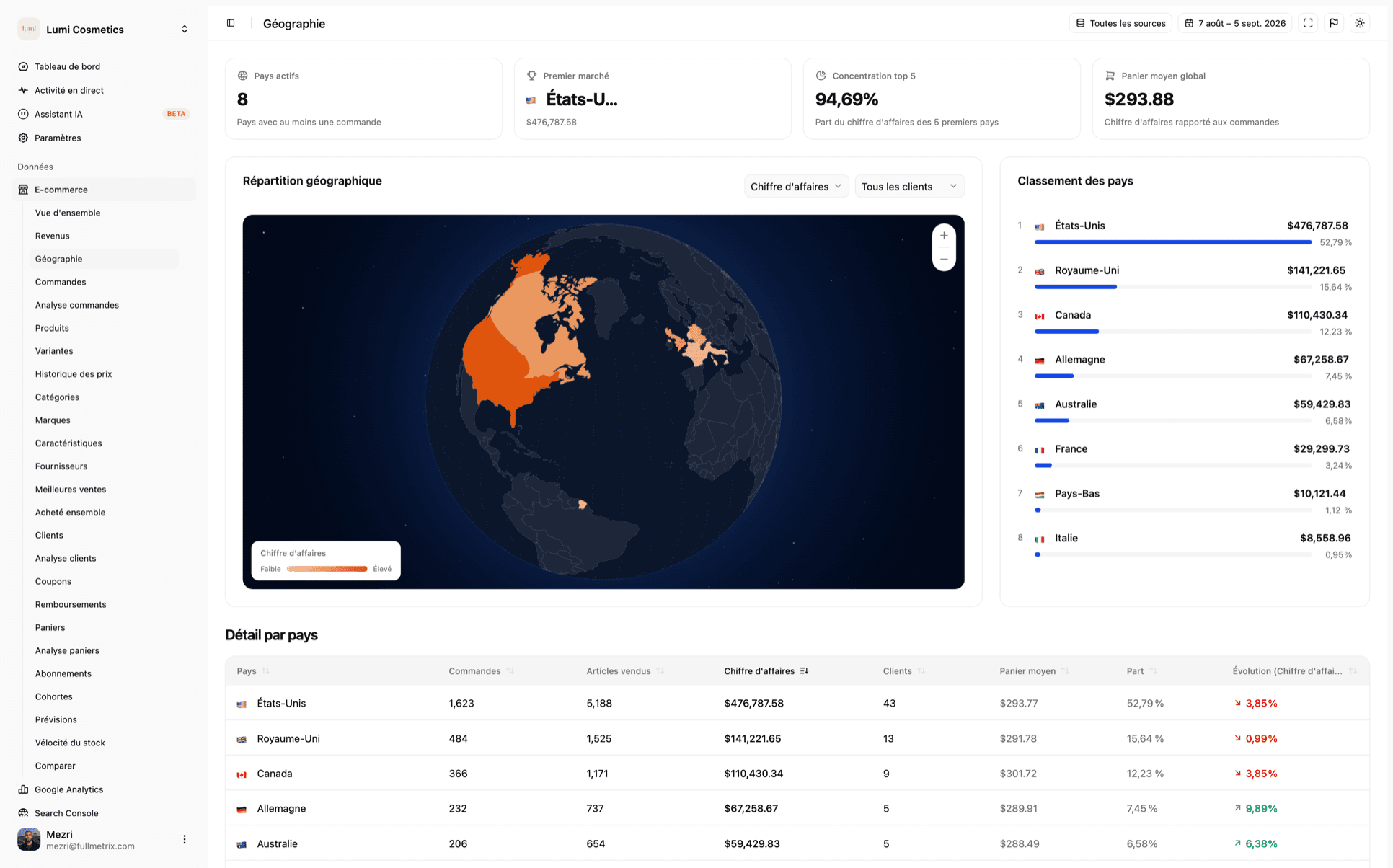Open Vélocité du stock page
The image size is (1393, 868).
[70, 743]
